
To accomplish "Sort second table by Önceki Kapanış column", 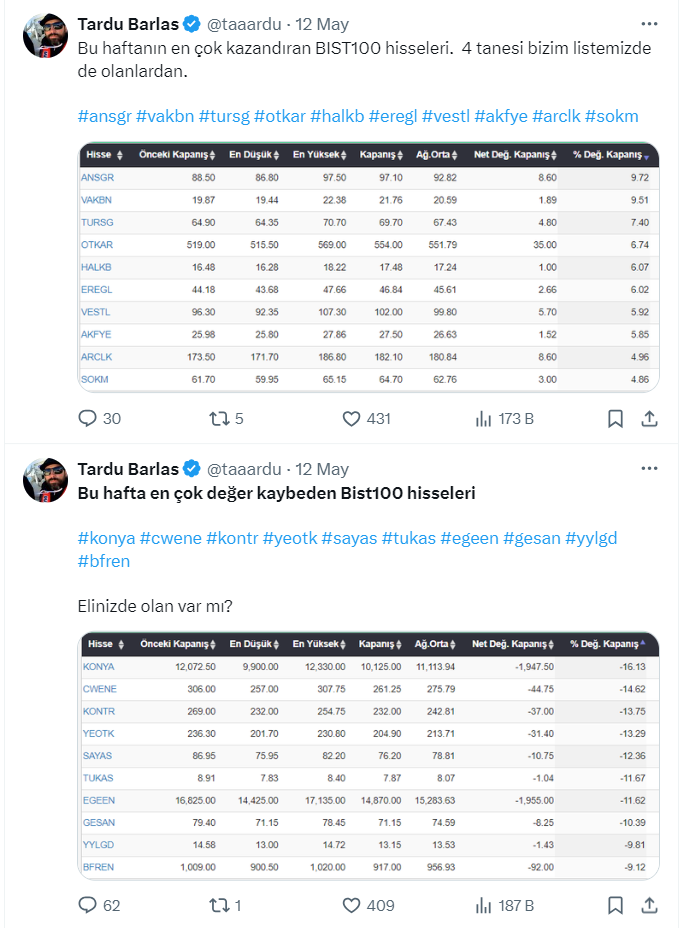I will 179,644.
